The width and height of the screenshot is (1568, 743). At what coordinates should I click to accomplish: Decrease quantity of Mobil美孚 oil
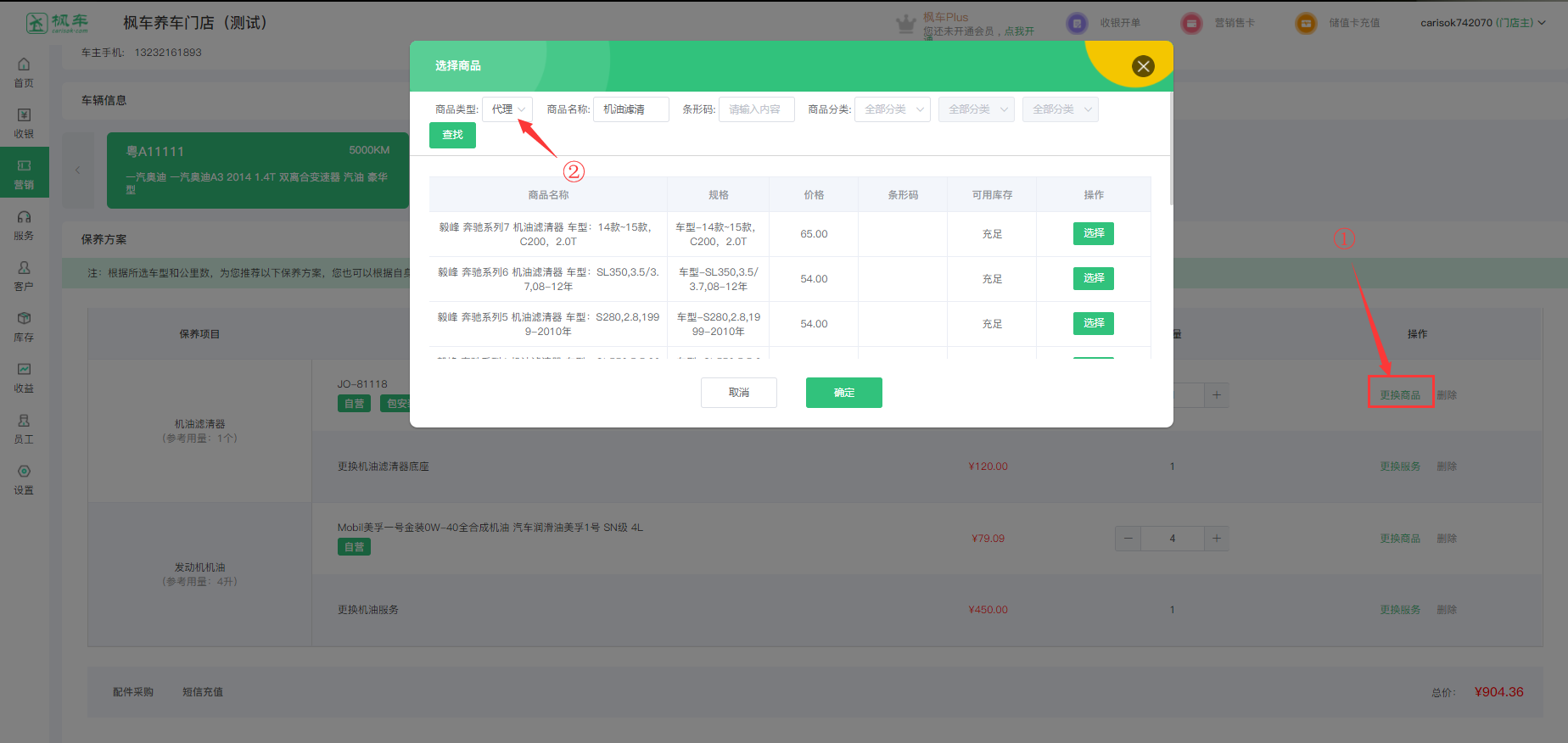tap(1128, 538)
